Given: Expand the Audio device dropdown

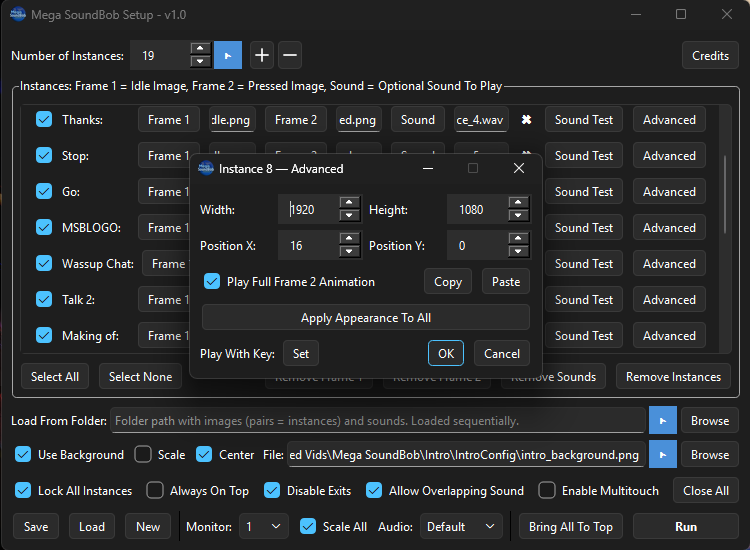Looking at the screenshot, I should click(461, 527).
